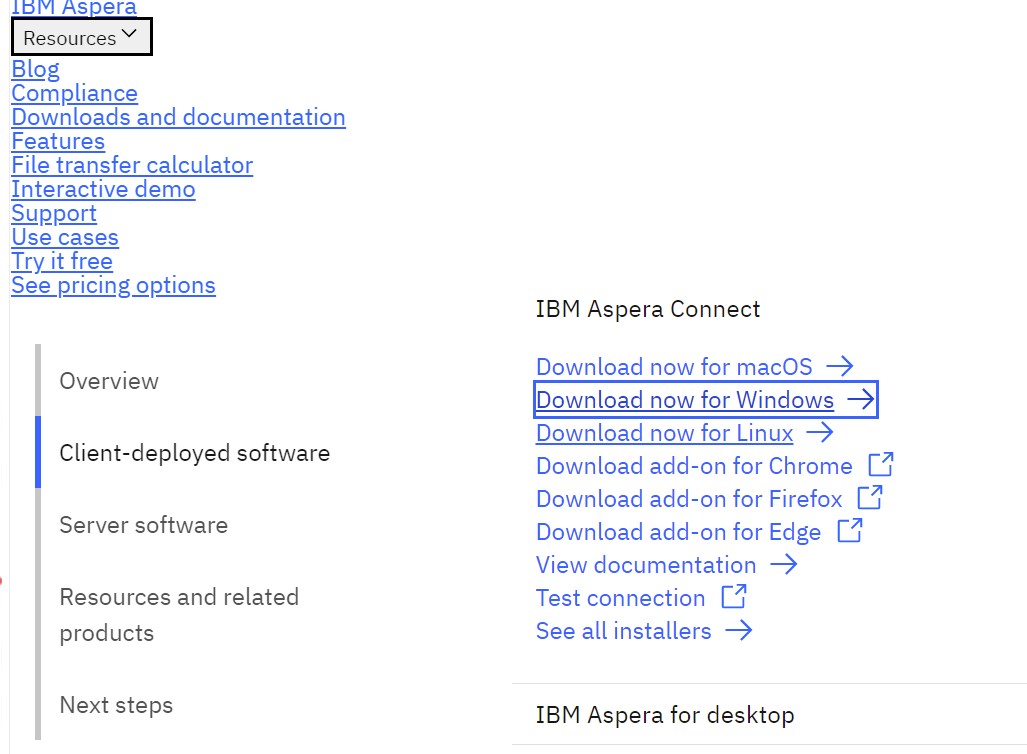Viewport: 1027px width, 754px height.
Task: Launch the Interactive demo link
Action: click(x=103, y=189)
